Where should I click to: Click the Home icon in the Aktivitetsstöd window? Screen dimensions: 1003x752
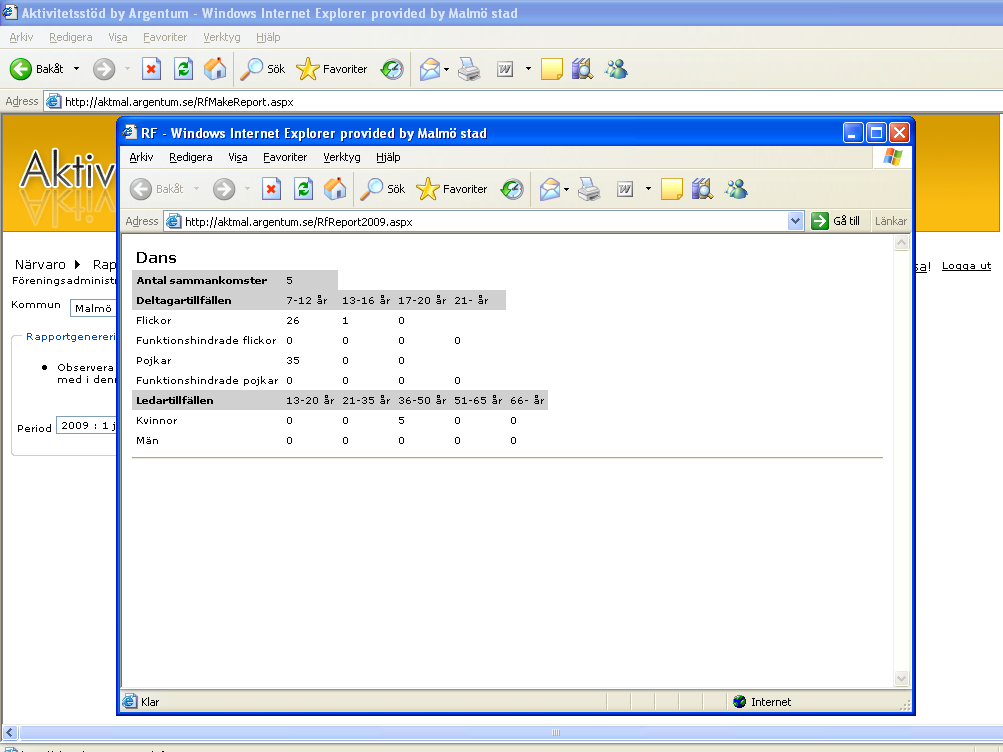[215, 68]
